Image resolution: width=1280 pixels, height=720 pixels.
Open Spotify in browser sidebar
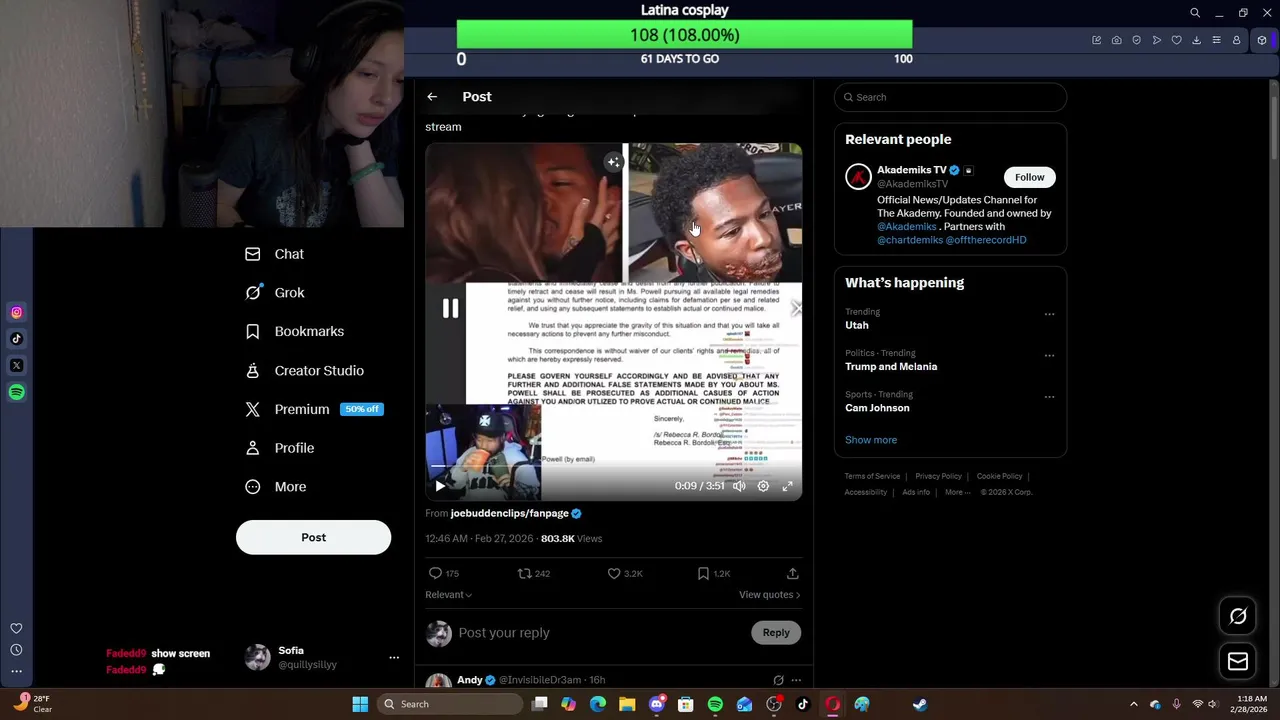click(16, 392)
